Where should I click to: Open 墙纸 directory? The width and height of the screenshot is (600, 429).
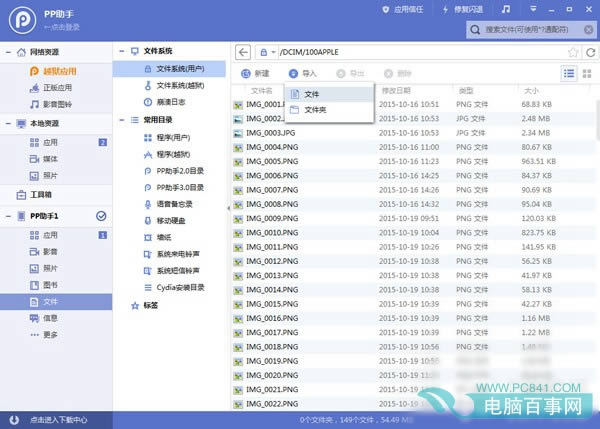(157, 237)
